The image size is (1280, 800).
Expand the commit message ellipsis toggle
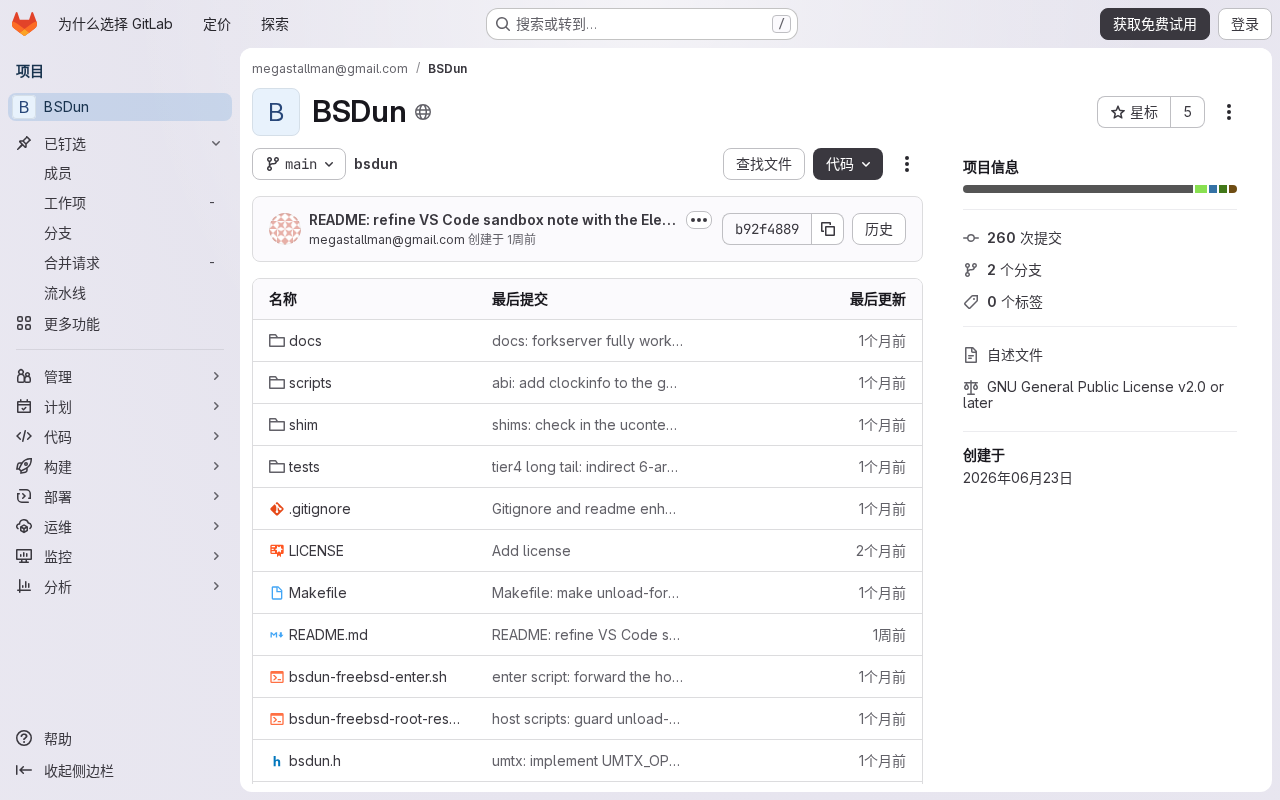tap(699, 220)
